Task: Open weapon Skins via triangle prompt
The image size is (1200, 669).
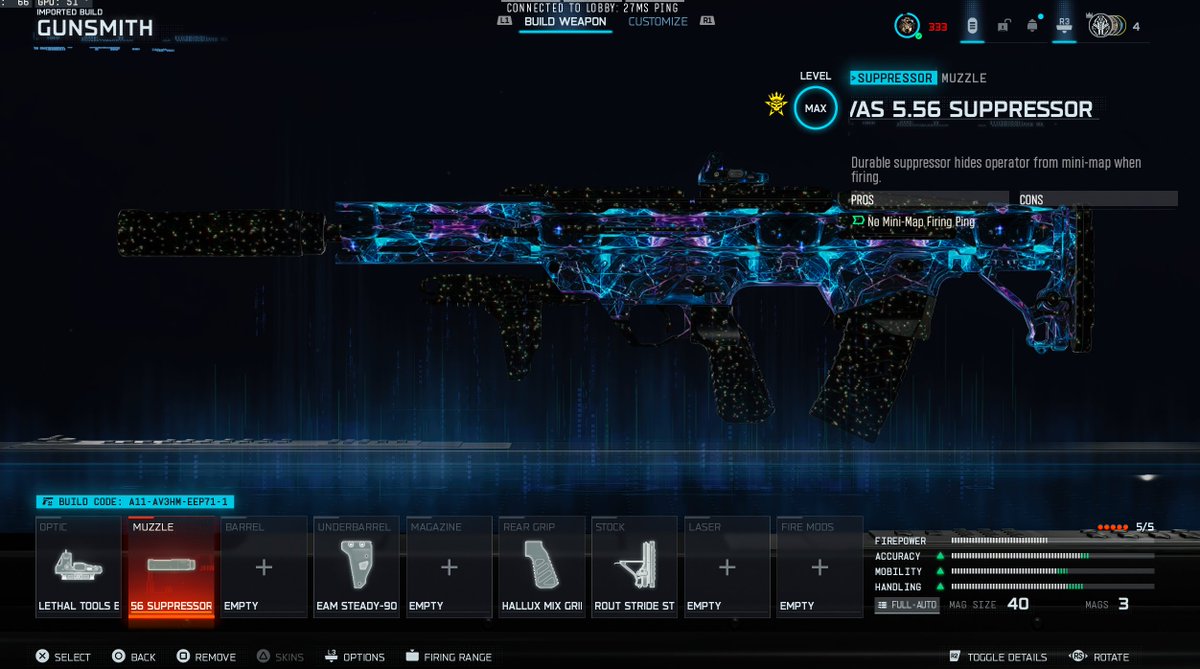Action: [x=280, y=657]
